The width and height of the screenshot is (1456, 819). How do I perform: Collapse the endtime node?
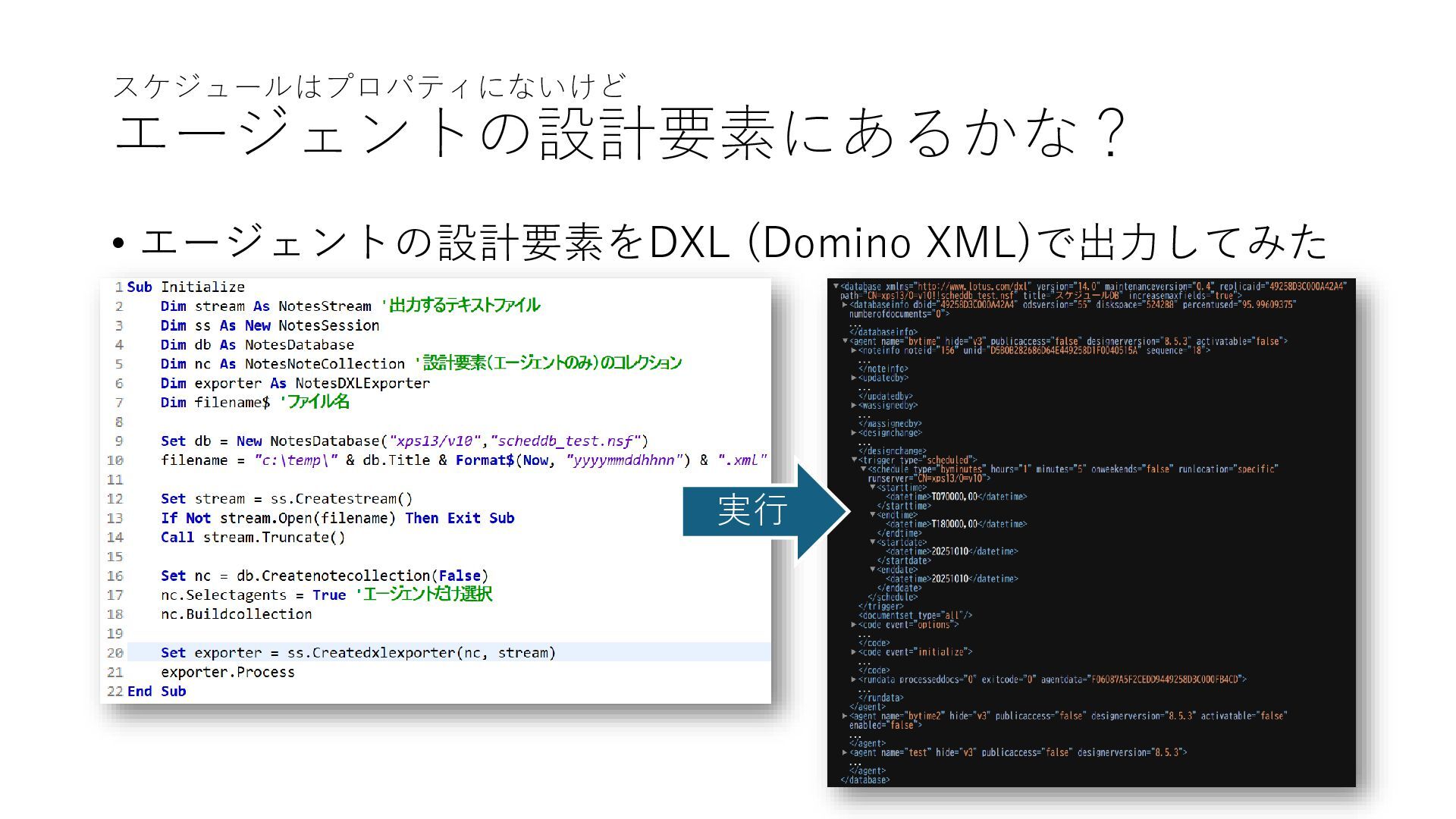872,515
